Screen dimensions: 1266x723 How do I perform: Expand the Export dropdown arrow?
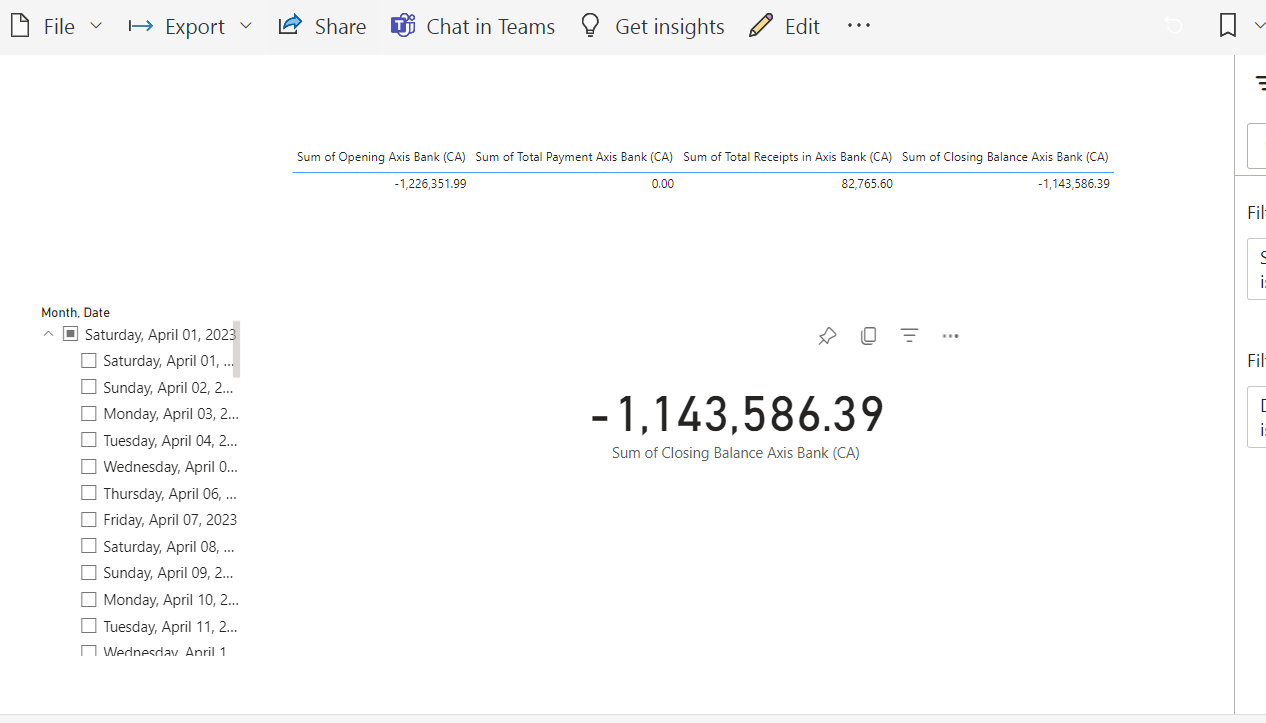(246, 27)
